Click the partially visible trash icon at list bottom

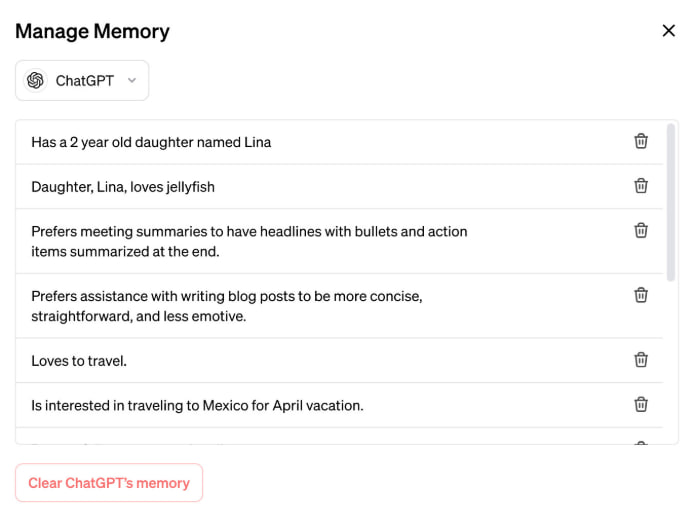(641, 443)
